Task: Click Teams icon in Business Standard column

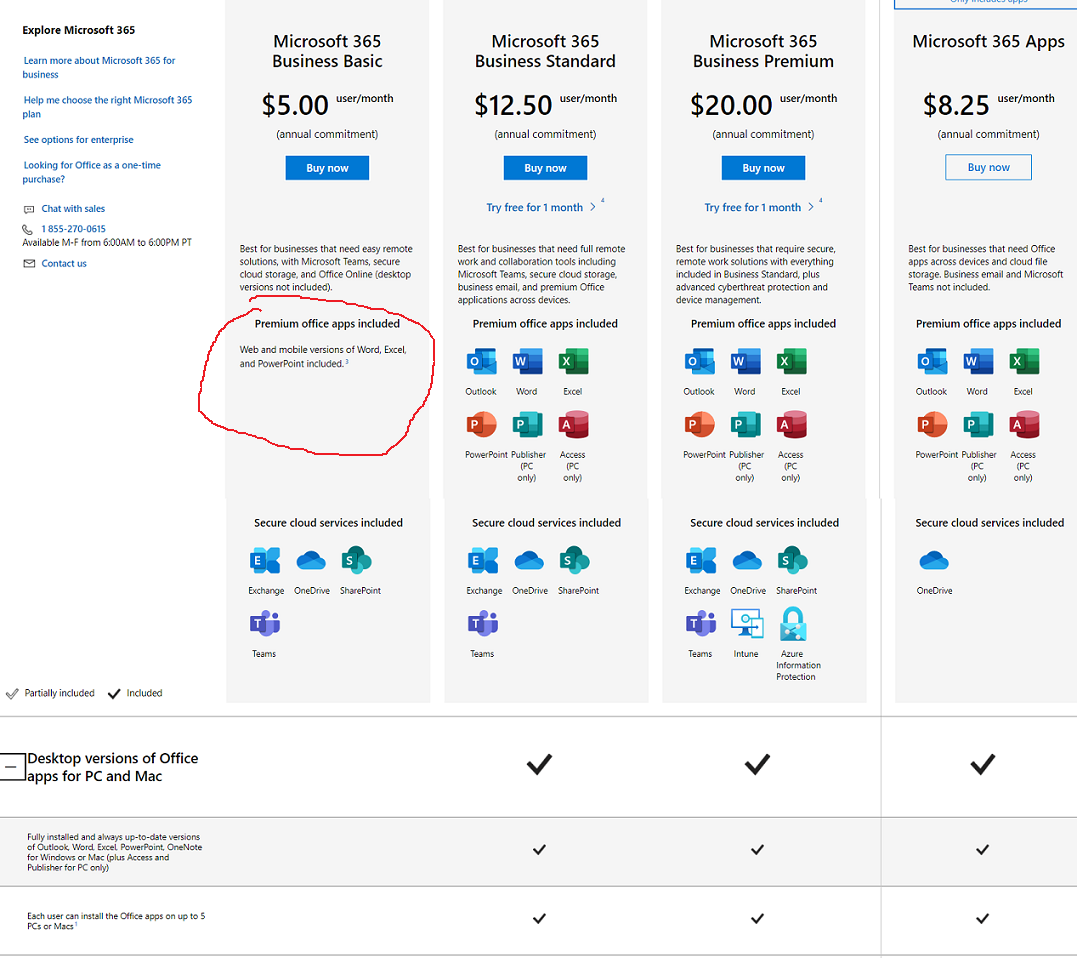Action: [483, 624]
